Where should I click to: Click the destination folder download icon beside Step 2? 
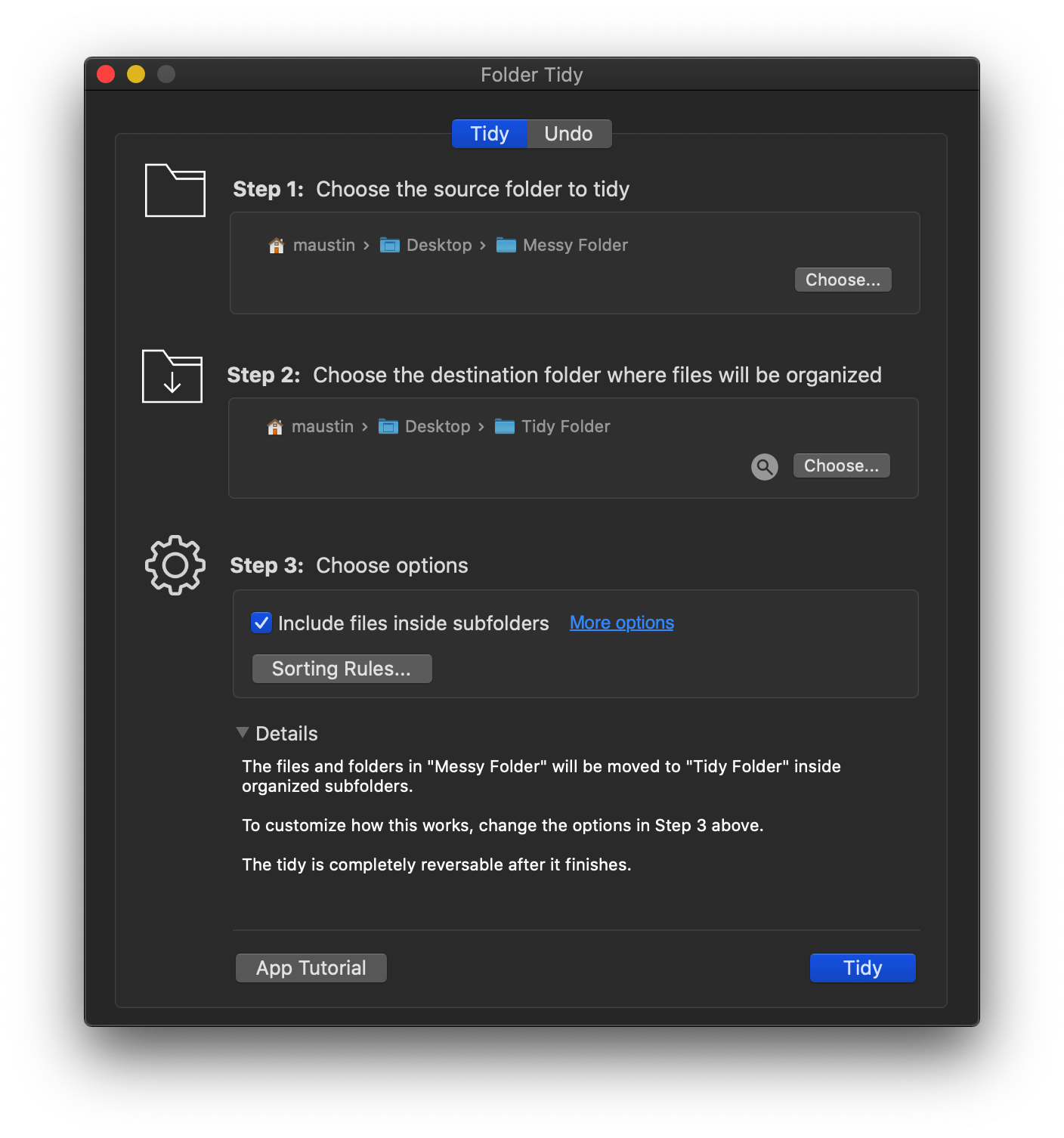172,376
